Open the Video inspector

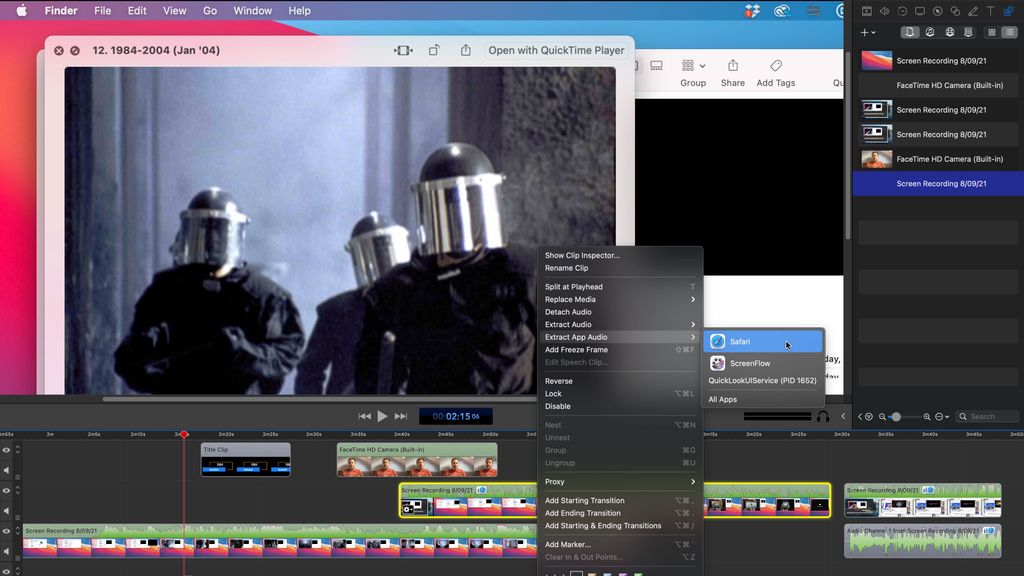(866, 11)
